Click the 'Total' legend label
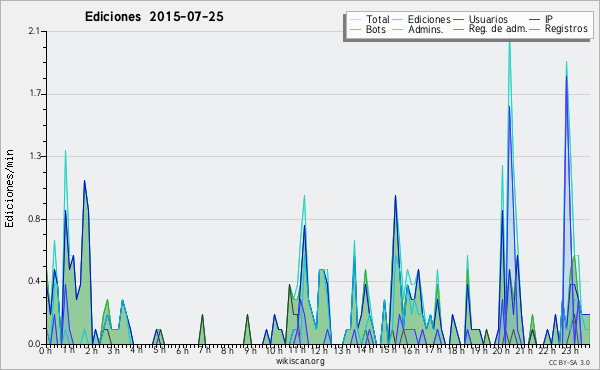600x370 pixels. [x=377, y=19]
